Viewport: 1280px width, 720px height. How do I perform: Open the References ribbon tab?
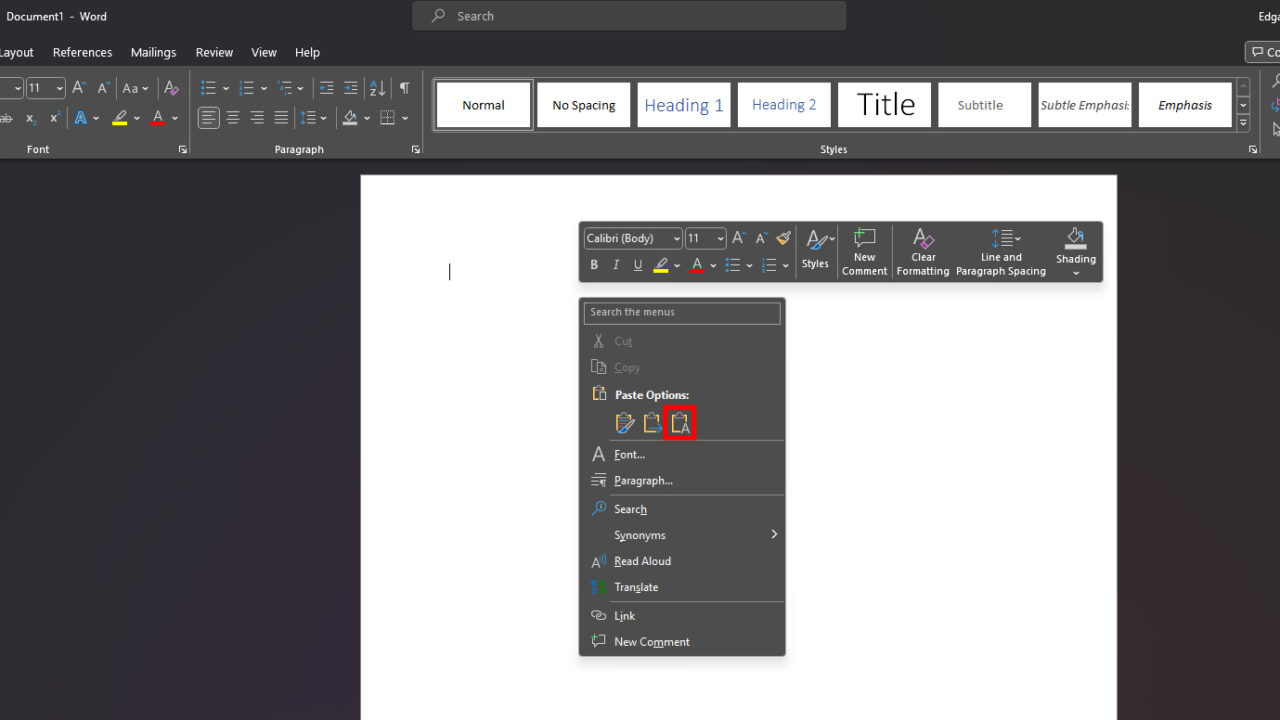82,52
